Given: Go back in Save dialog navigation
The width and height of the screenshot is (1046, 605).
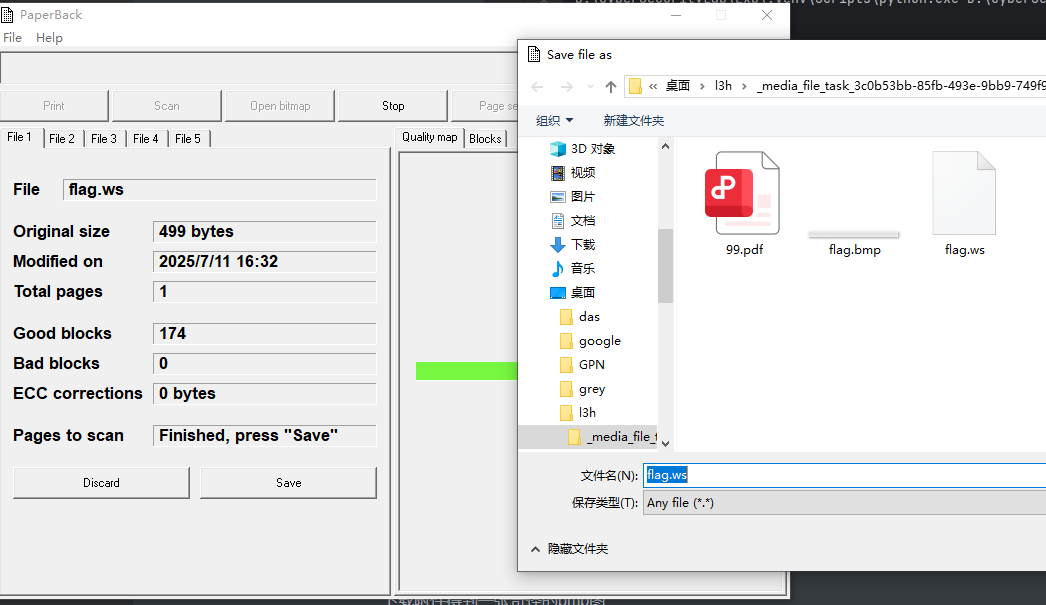Looking at the screenshot, I should (537, 87).
